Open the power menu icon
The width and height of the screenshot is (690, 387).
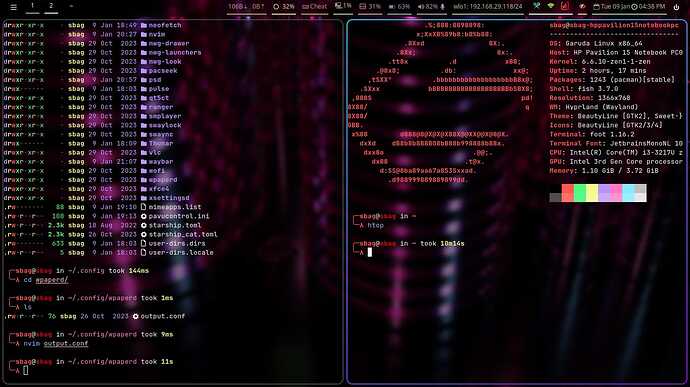coord(676,7)
